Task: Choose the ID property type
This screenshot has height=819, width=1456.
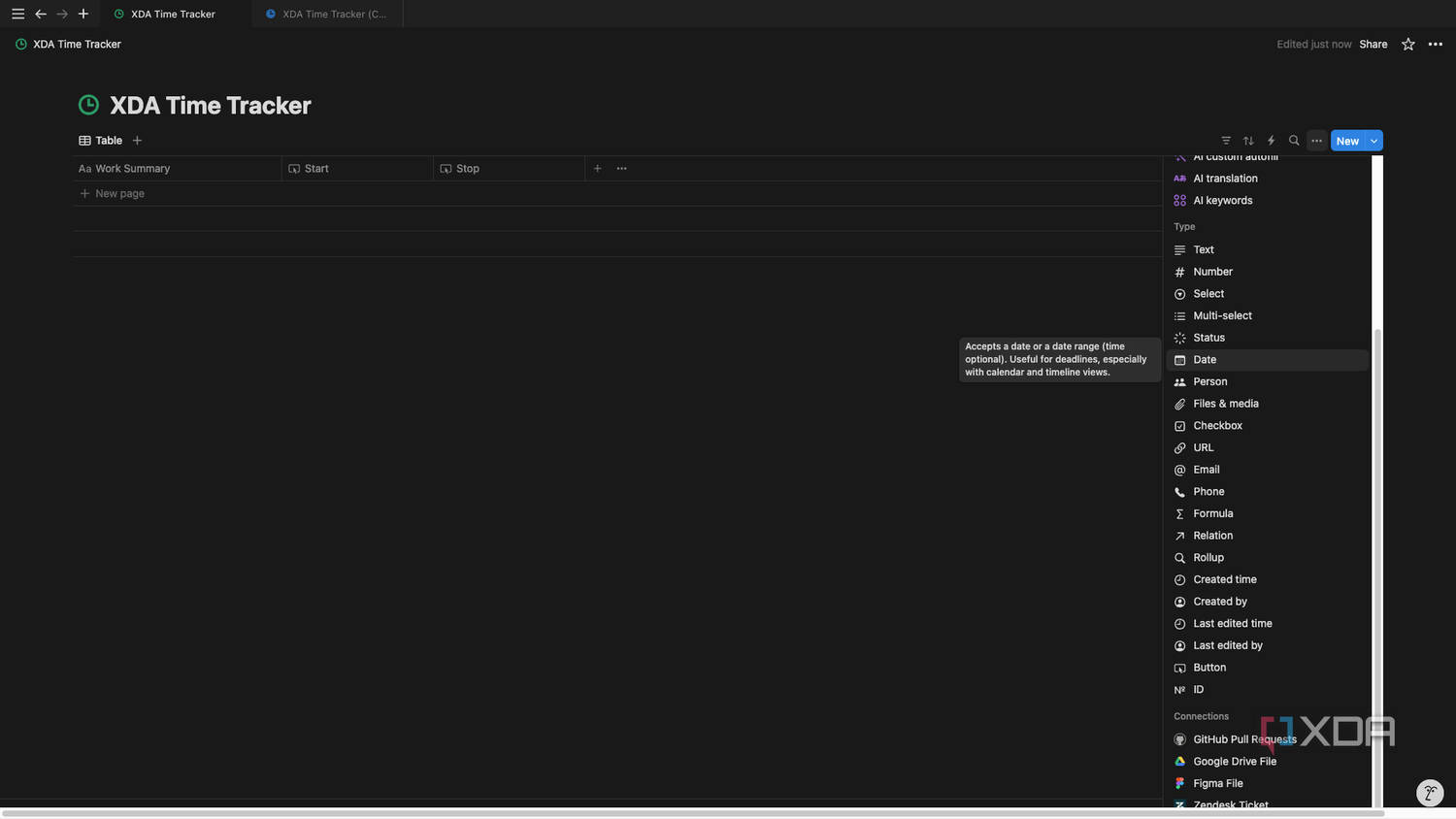Action: point(1267,690)
